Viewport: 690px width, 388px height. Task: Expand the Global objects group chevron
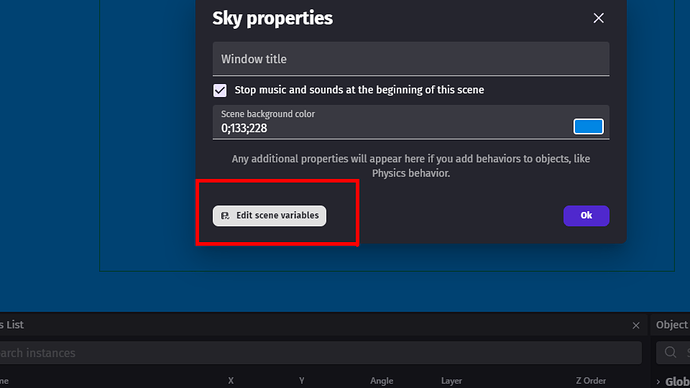click(x=658, y=382)
